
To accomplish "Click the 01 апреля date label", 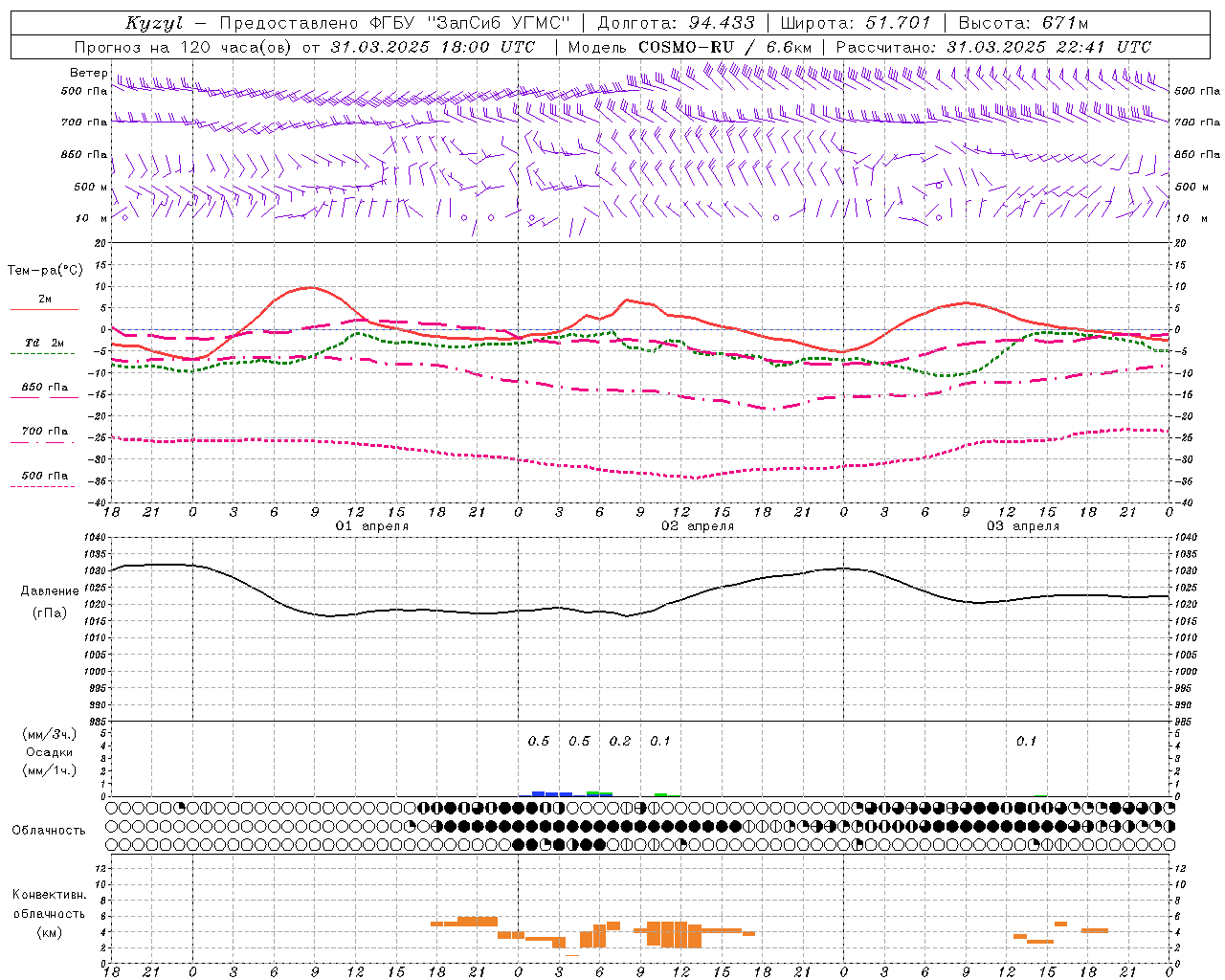I will click(371, 526).
